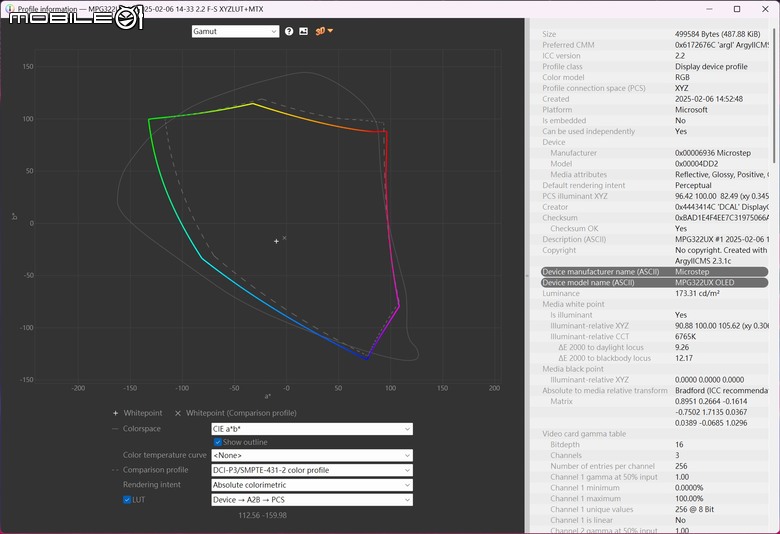This screenshot has width=780, height=534.
Task: Click the vertical scrollbar in info panel
Action: [x=774, y=95]
